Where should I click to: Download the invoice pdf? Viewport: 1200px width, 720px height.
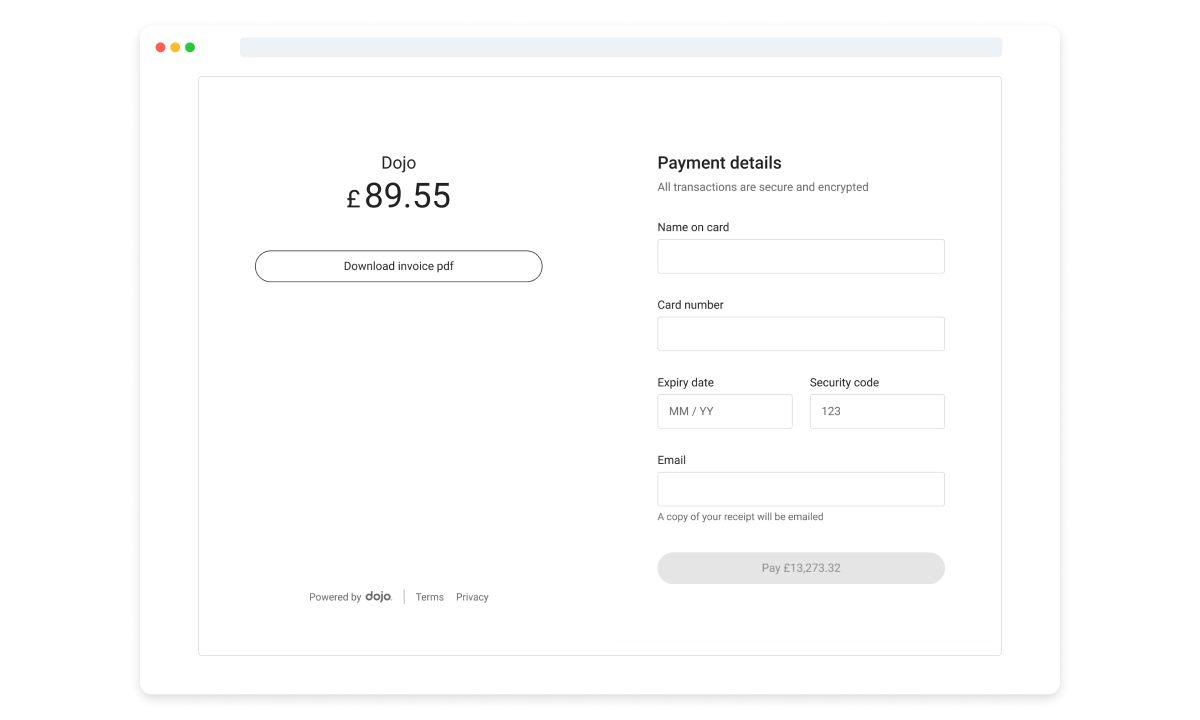pos(399,266)
